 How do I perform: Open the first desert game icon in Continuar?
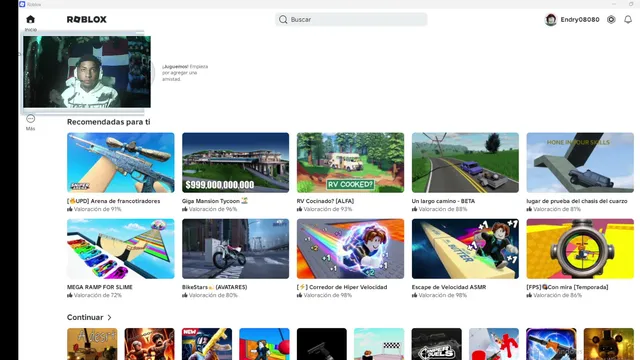coord(92,344)
